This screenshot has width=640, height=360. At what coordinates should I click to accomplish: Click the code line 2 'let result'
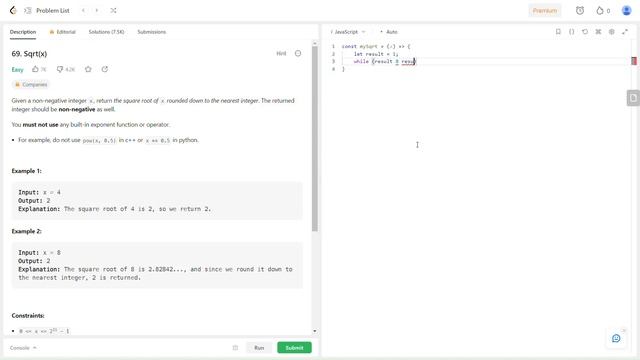pos(376,54)
